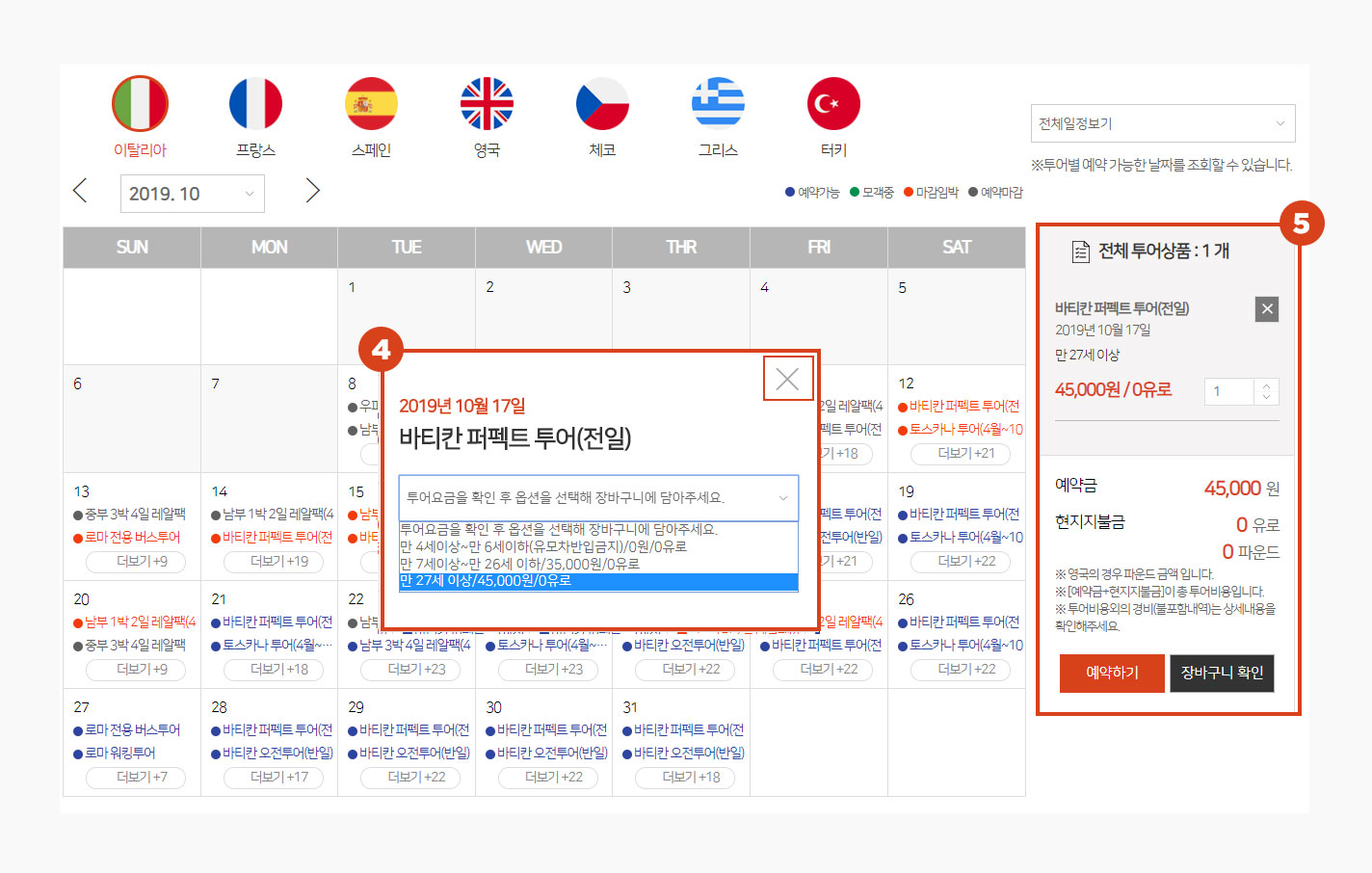Click the quantity input field

point(1229,391)
